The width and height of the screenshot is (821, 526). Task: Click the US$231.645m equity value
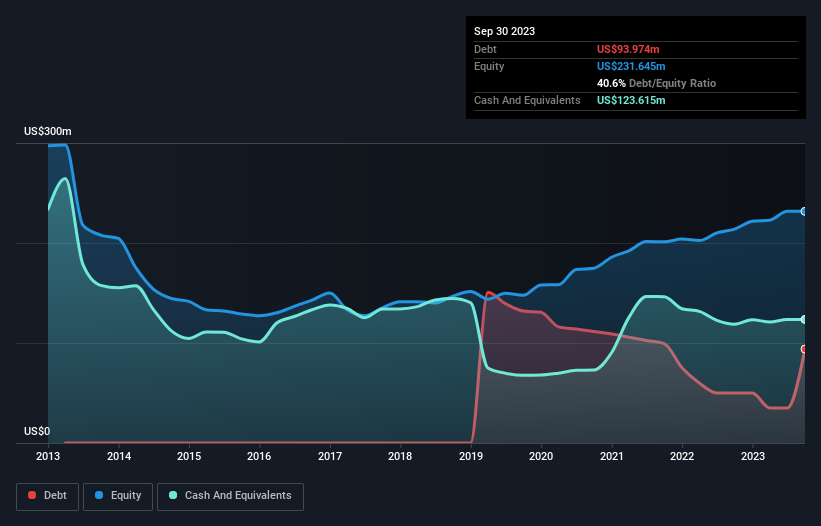[631, 66]
